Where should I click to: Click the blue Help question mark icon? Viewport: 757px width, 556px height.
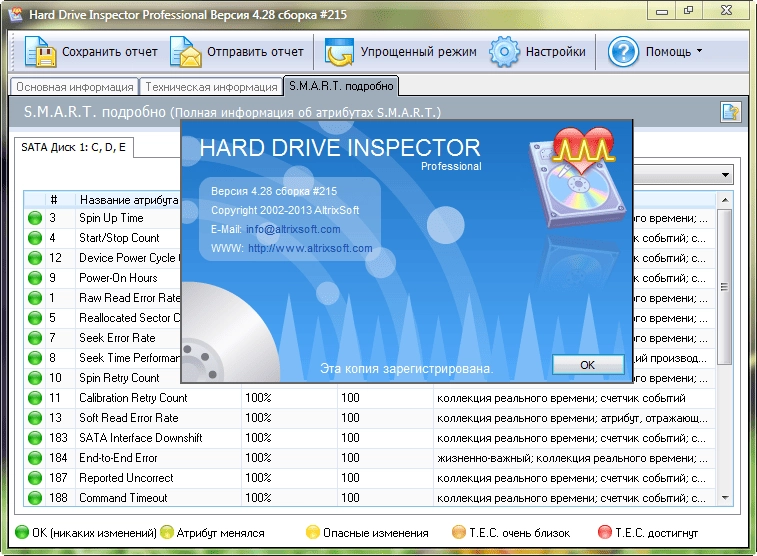coord(623,51)
